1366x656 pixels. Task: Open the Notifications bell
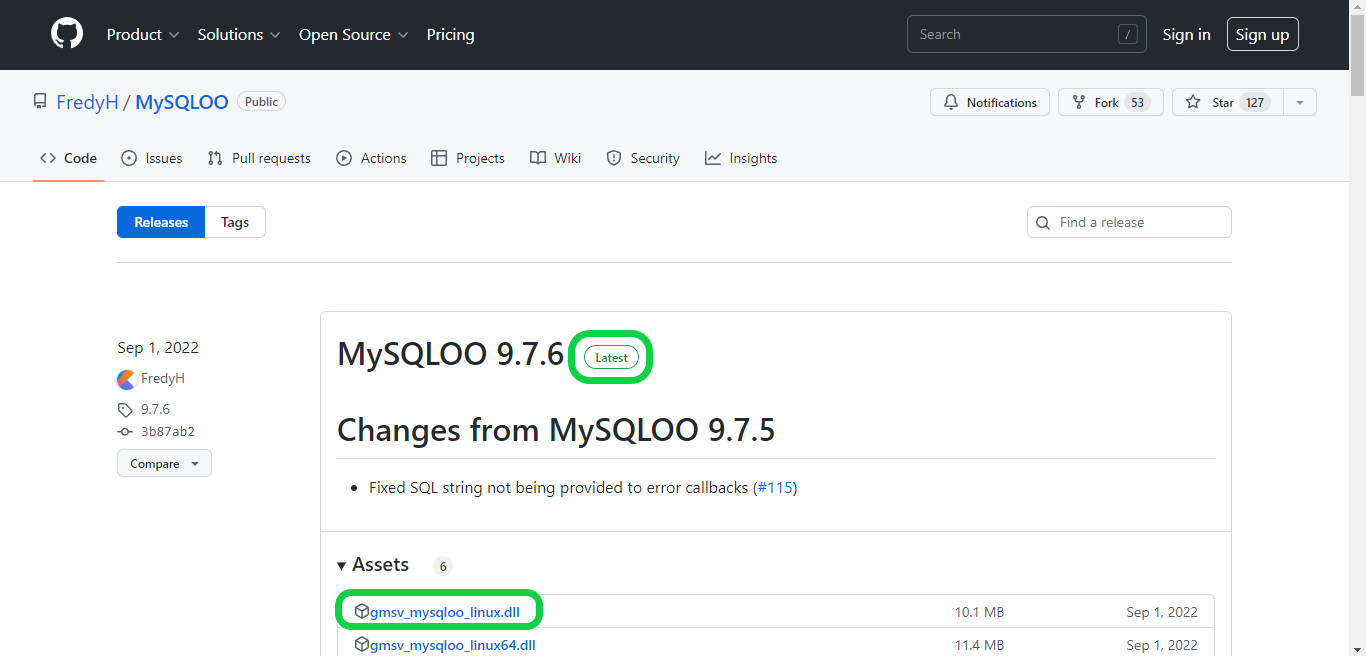pyautogui.click(x=951, y=102)
